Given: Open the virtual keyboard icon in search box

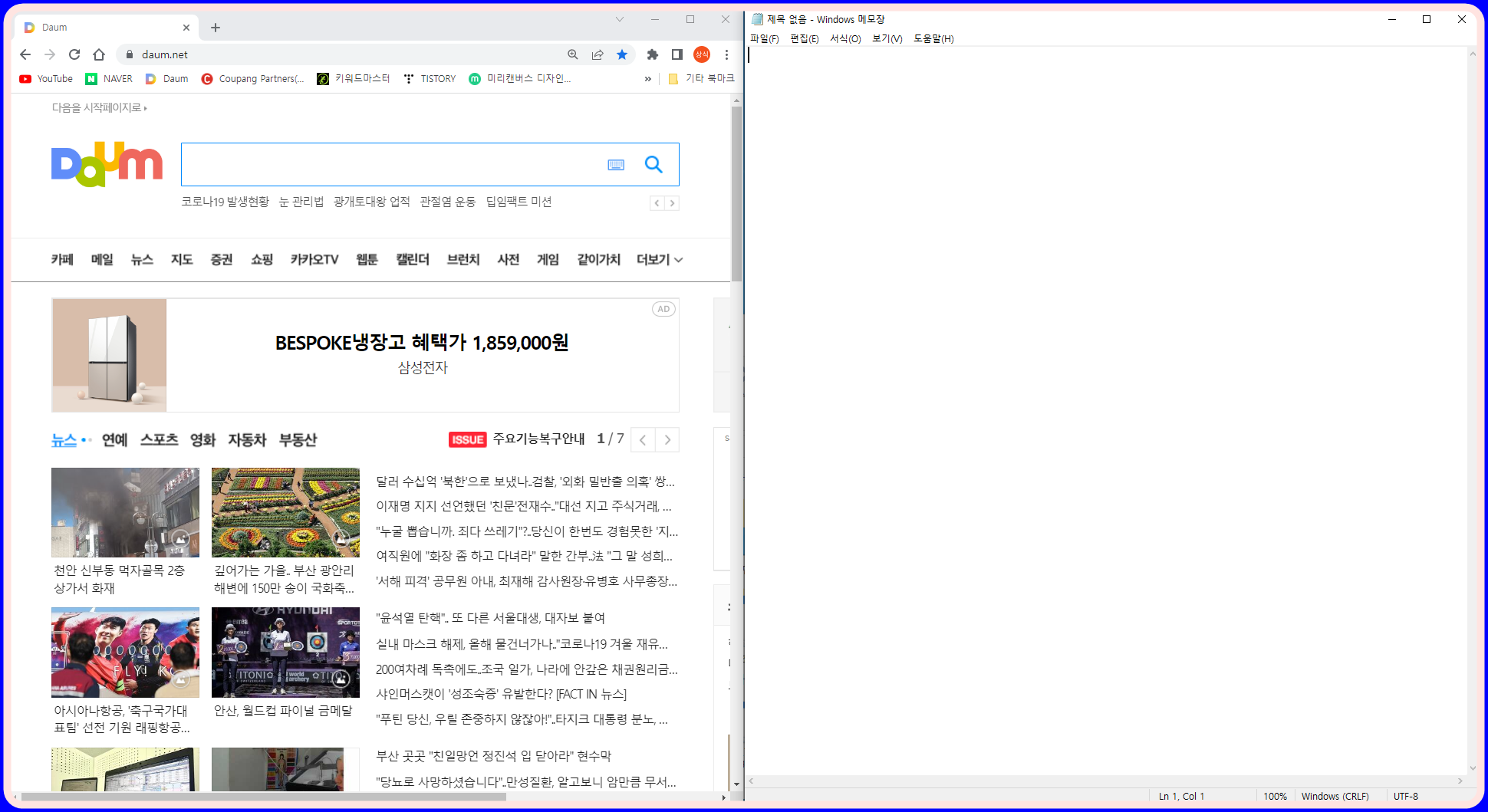Looking at the screenshot, I should [616, 165].
